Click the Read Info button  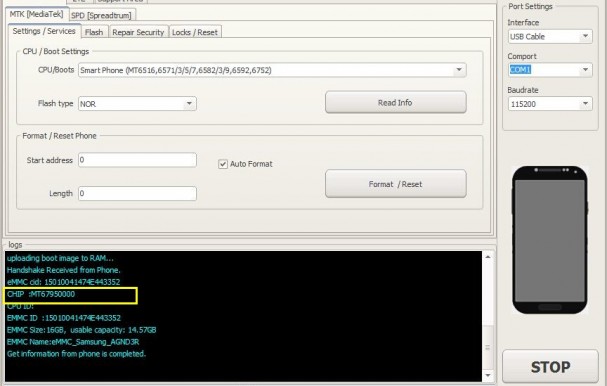(395, 103)
